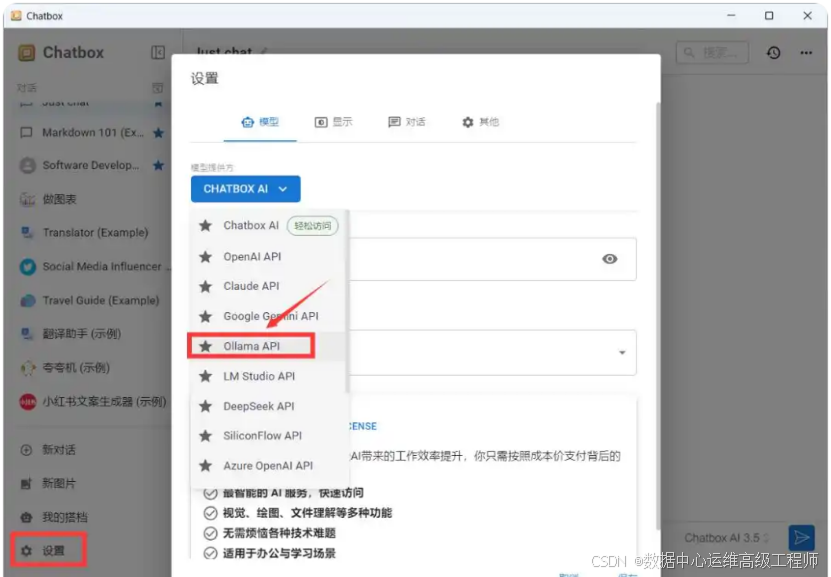Select Azure OpenAI API provider option
Screen dimensions: 831x577
268,466
